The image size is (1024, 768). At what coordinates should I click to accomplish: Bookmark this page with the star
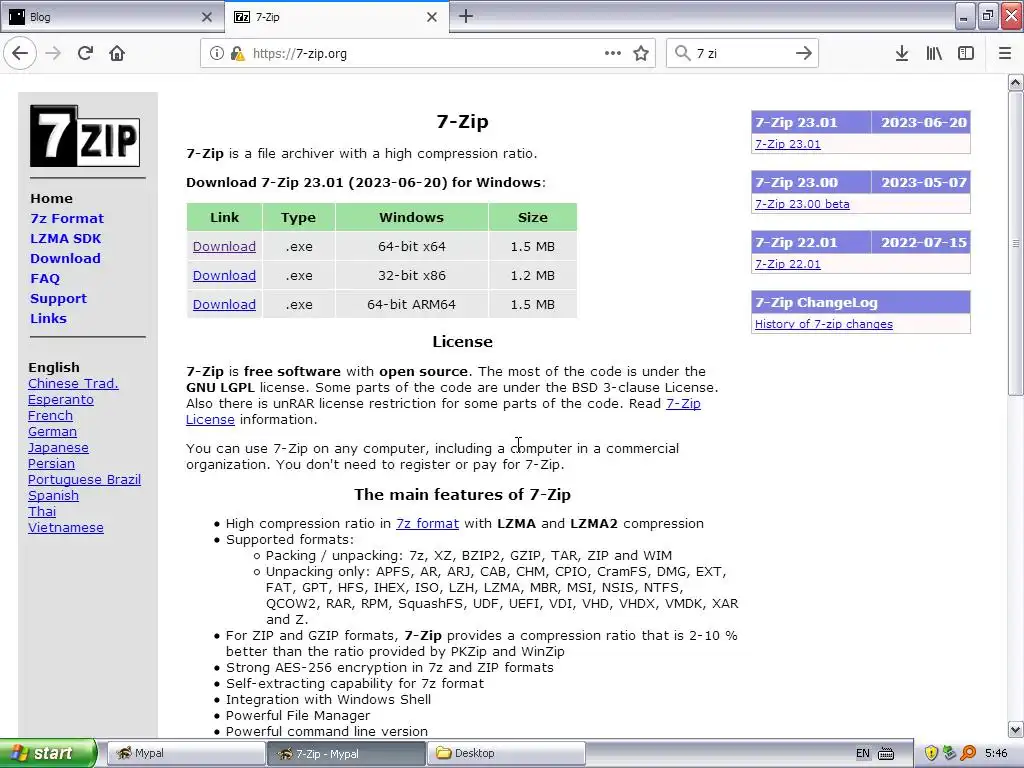(641, 54)
